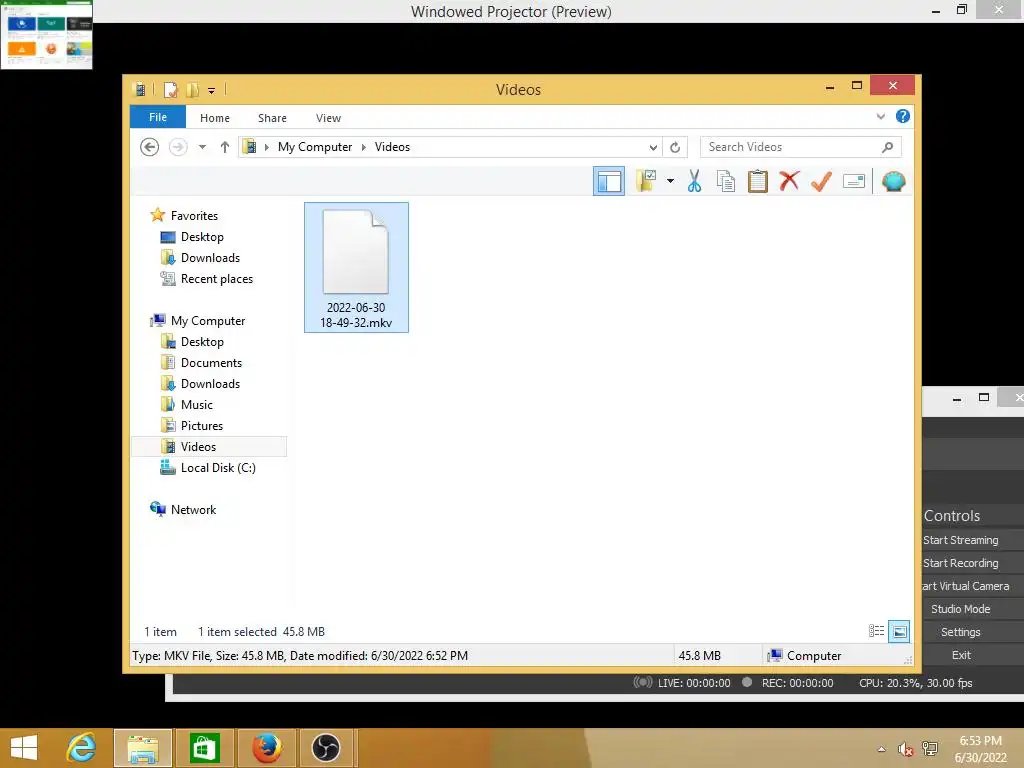Click the muted volume tray icon
The image size is (1024, 768).
point(905,749)
